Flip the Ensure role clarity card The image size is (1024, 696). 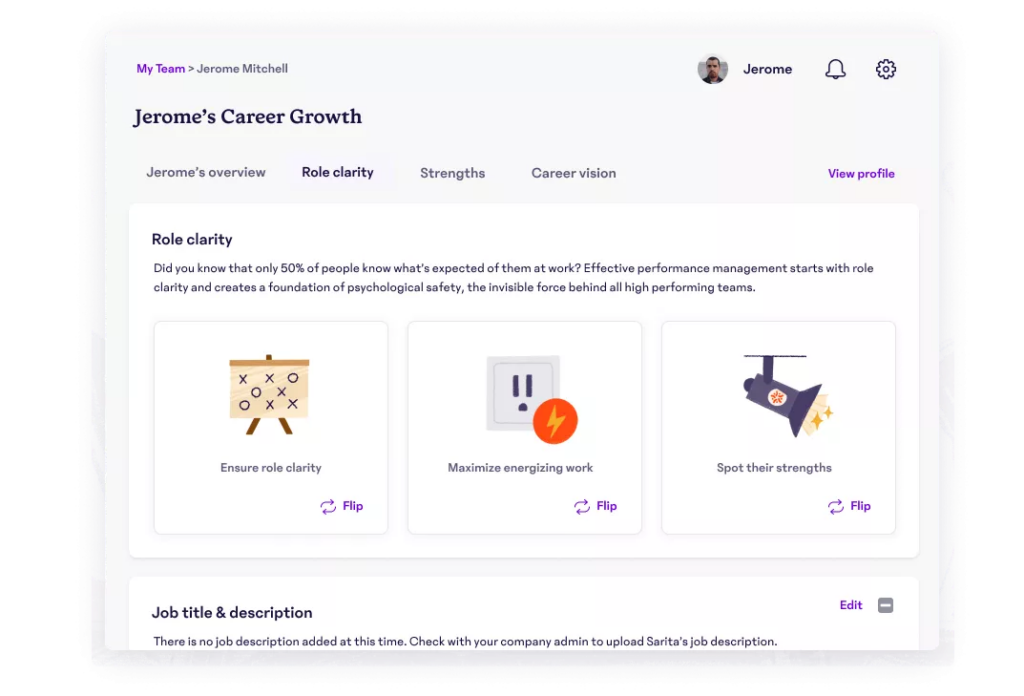[341, 507]
